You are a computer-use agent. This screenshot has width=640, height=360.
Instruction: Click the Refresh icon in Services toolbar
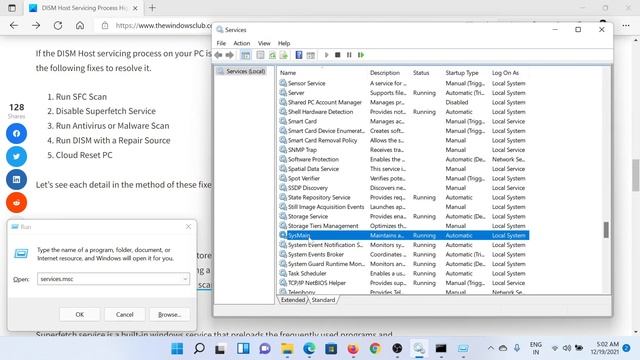pyautogui.click(x=272, y=55)
